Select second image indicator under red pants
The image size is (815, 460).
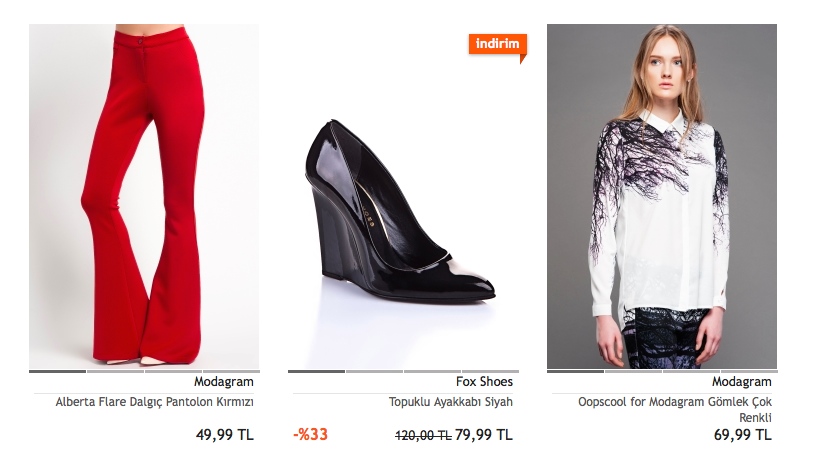click(x=115, y=371)
